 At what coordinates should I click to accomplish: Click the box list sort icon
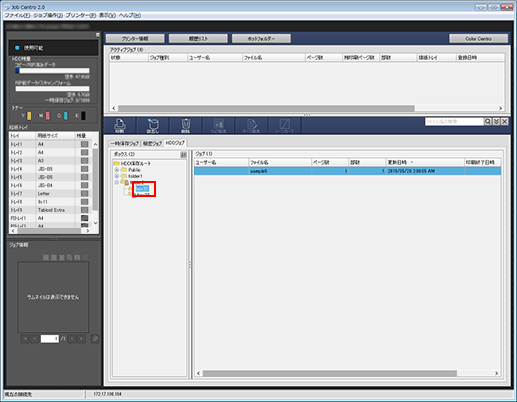click(x=183, y=155)
